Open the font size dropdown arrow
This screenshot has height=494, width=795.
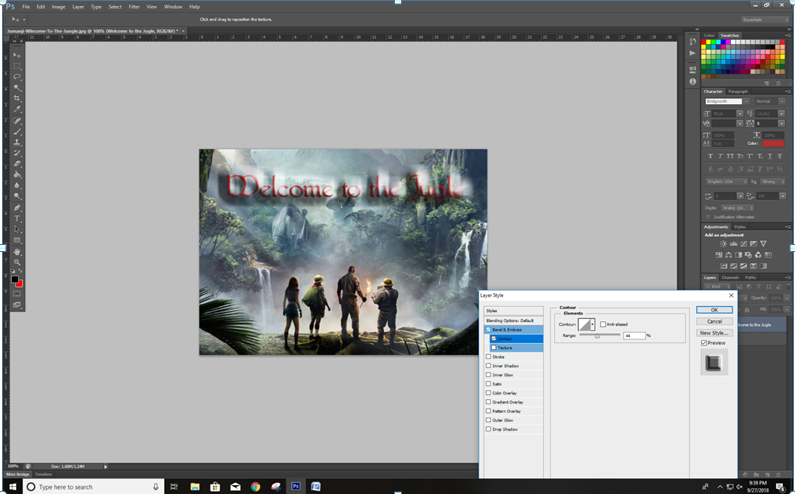(740, 114)
